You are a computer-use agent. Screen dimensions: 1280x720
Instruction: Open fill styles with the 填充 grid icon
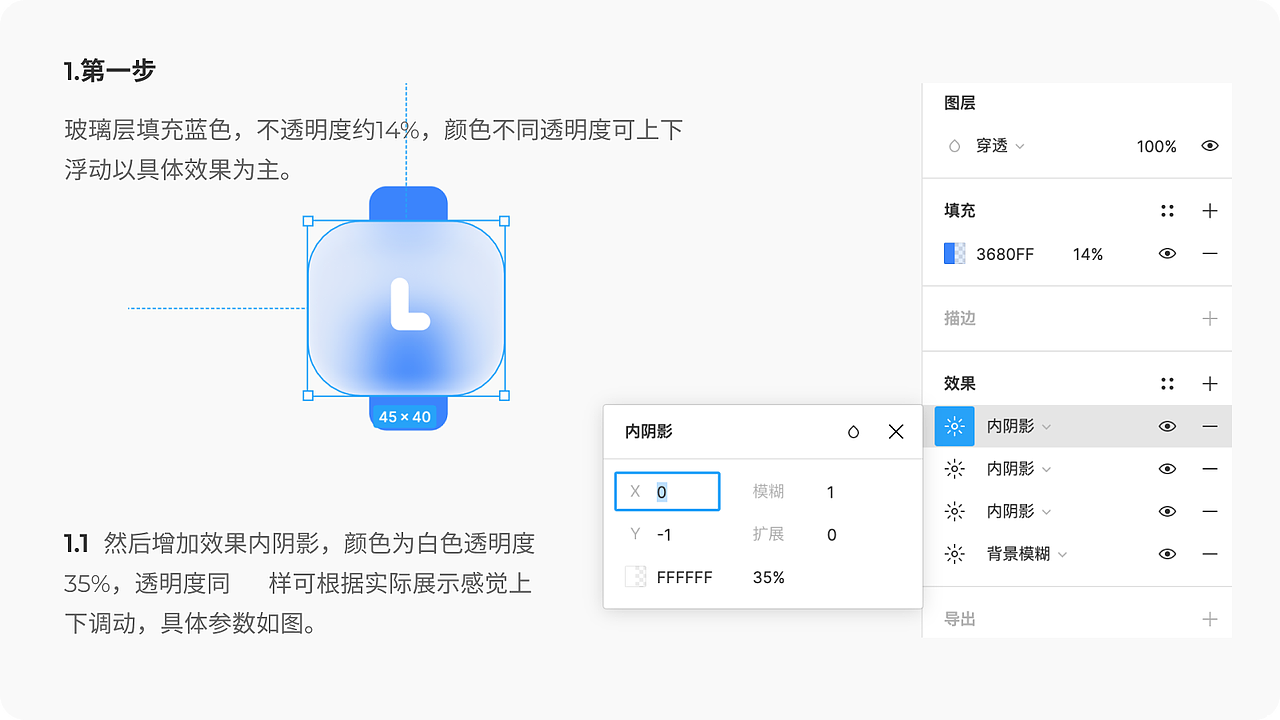click(x=1167, y=211)
